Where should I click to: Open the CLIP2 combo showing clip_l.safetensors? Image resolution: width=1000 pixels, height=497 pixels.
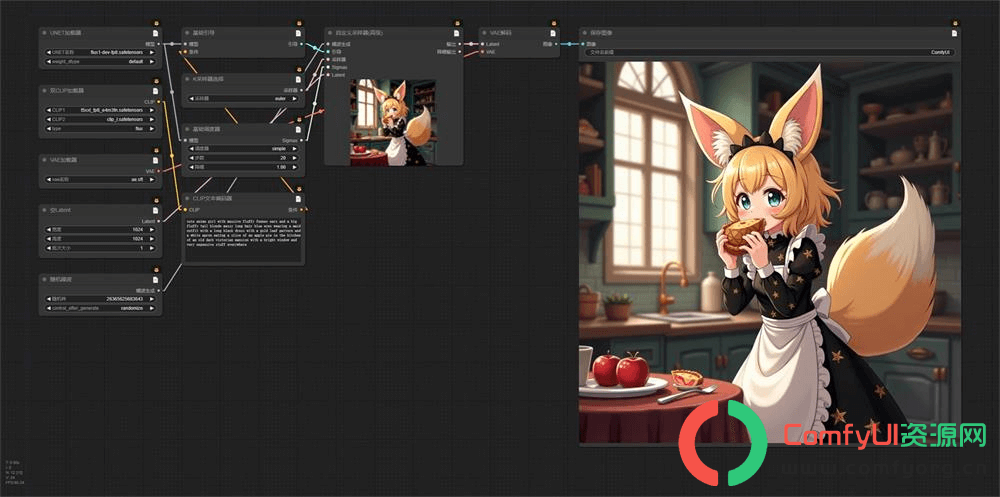click(100, 119)
